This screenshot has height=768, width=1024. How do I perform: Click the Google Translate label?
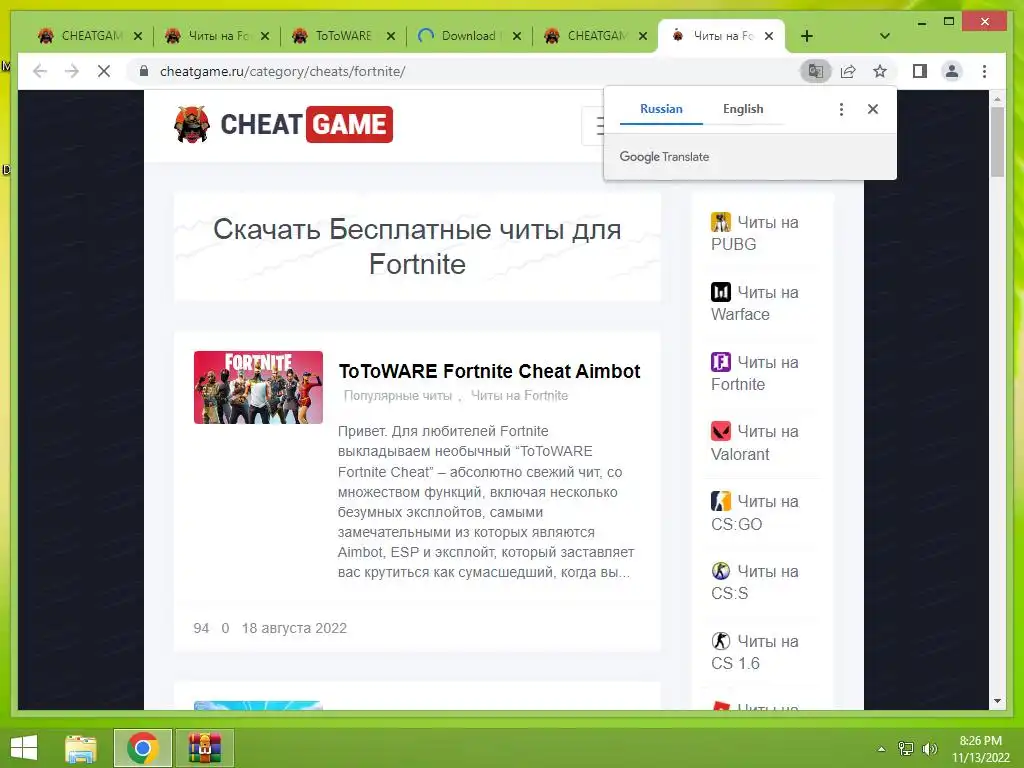coord(664,157)
